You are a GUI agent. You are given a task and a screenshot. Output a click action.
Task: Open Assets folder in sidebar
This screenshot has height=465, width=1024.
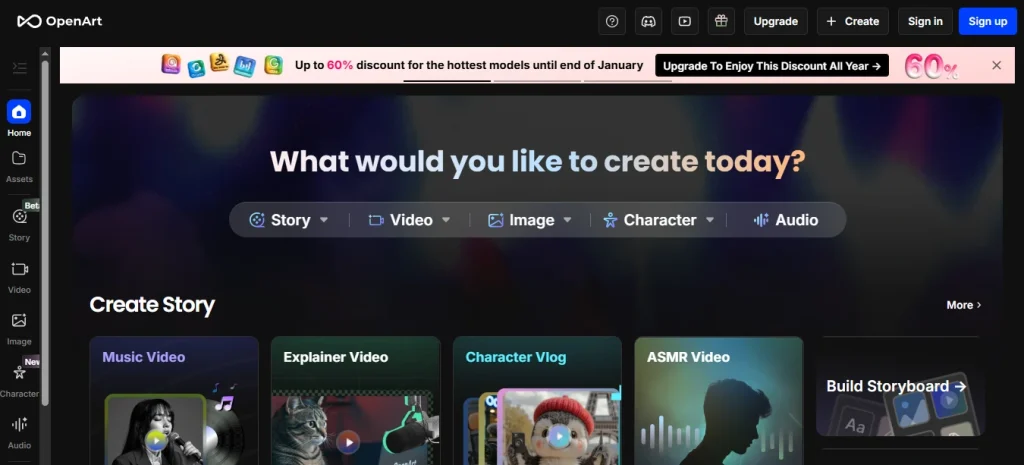click(19, 165)
